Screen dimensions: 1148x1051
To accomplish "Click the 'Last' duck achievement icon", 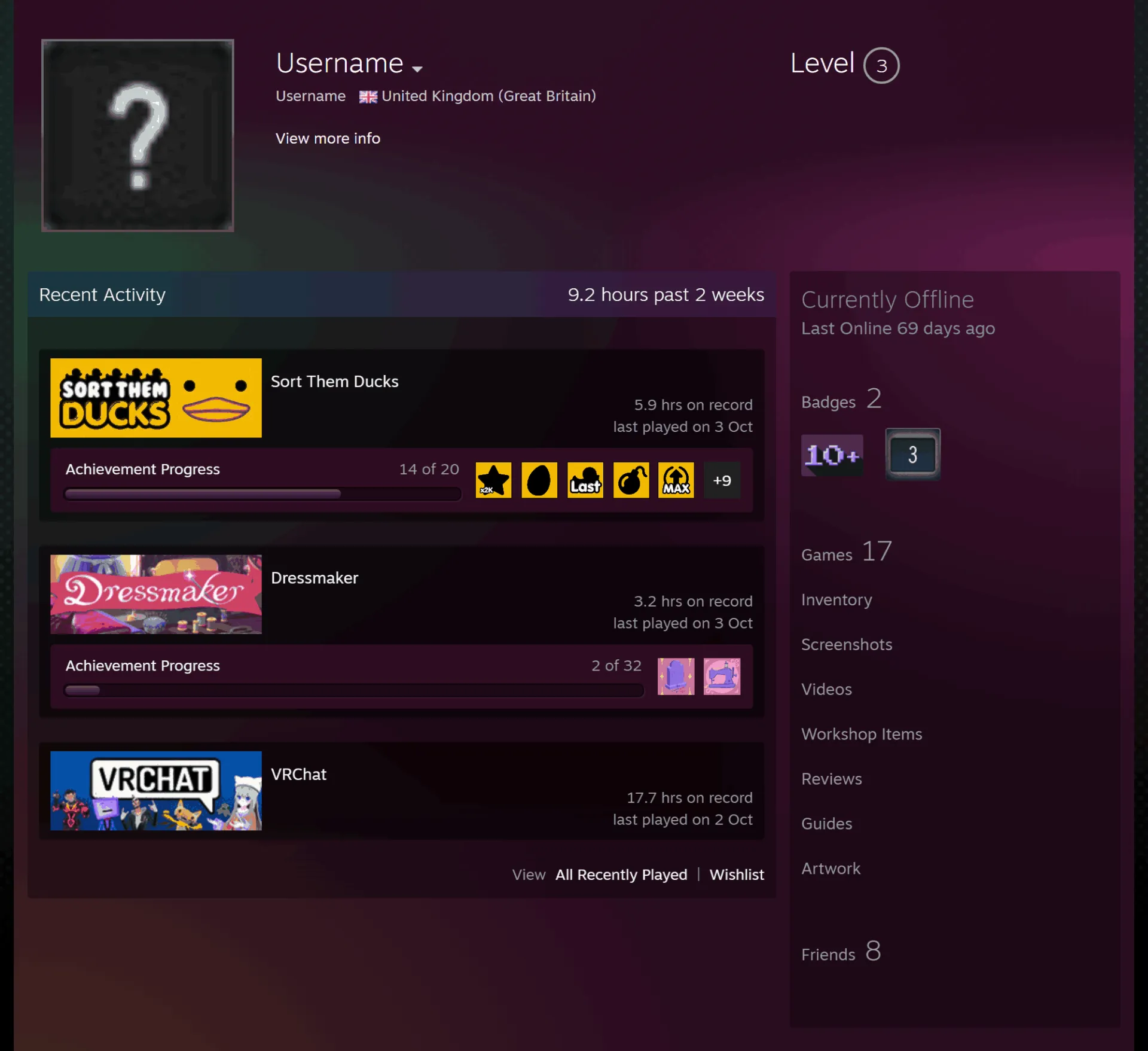I will pyautogui.click(x=585, y=480).
